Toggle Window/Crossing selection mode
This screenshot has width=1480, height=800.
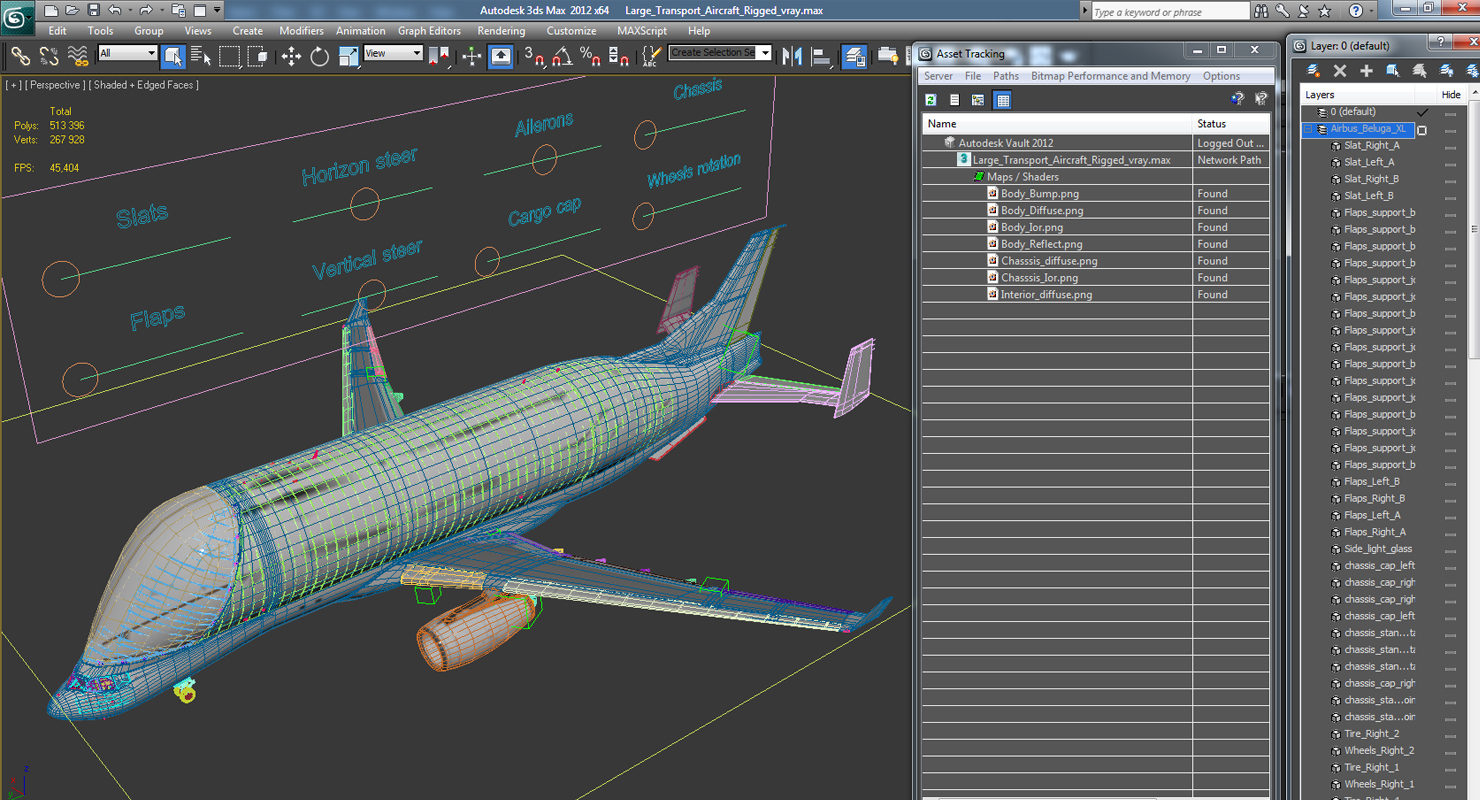coord(258,56)
